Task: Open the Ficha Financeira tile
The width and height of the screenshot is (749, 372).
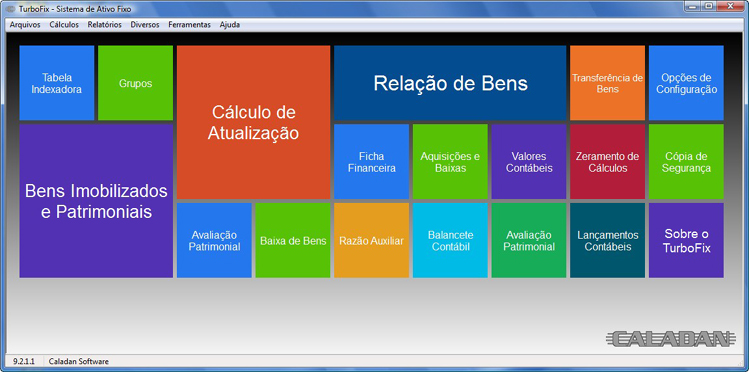Action: (372, 162)
